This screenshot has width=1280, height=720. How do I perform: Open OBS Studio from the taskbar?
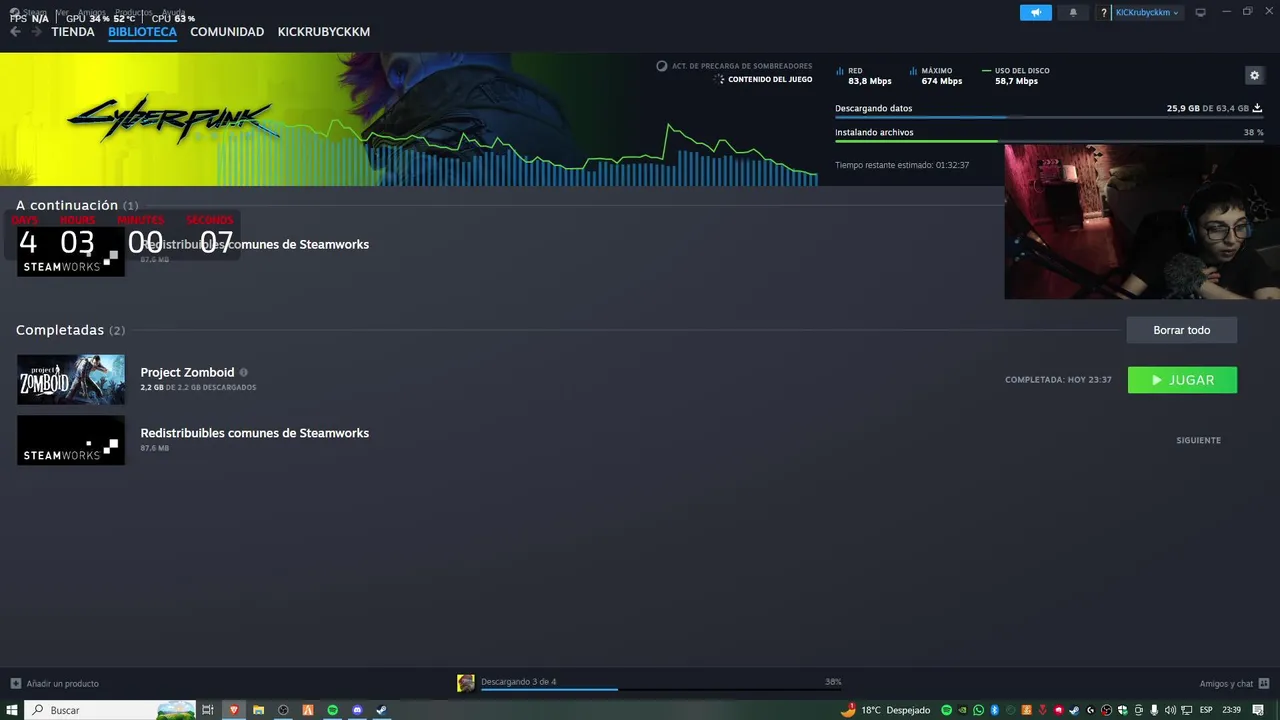click(283, 710)
